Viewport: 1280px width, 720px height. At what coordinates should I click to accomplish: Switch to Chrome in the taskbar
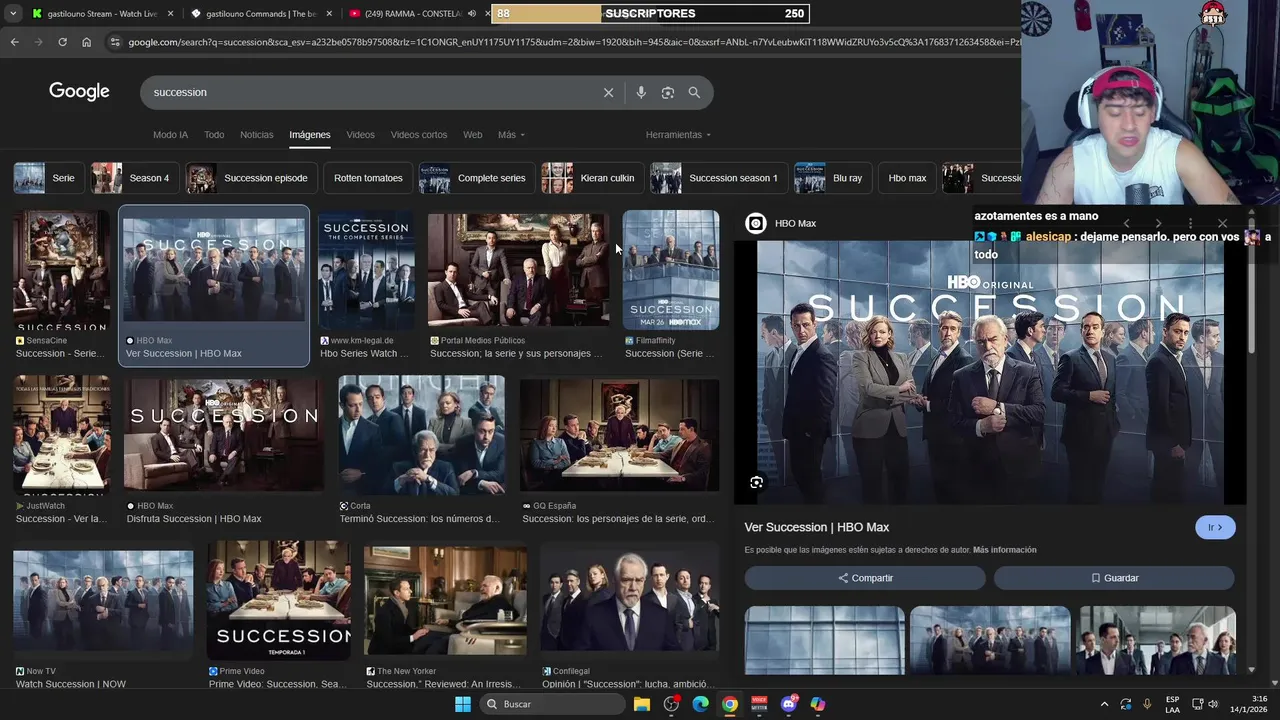click(730, 704)
